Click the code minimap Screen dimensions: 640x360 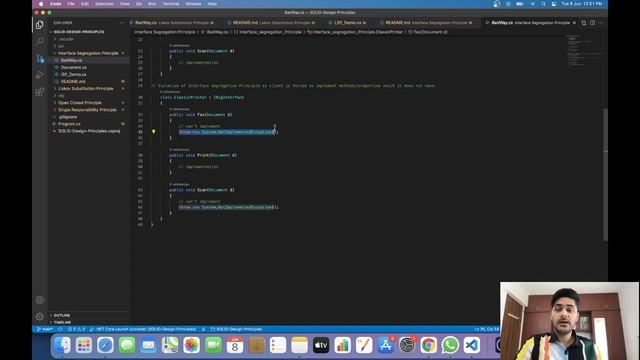point(584,51)
